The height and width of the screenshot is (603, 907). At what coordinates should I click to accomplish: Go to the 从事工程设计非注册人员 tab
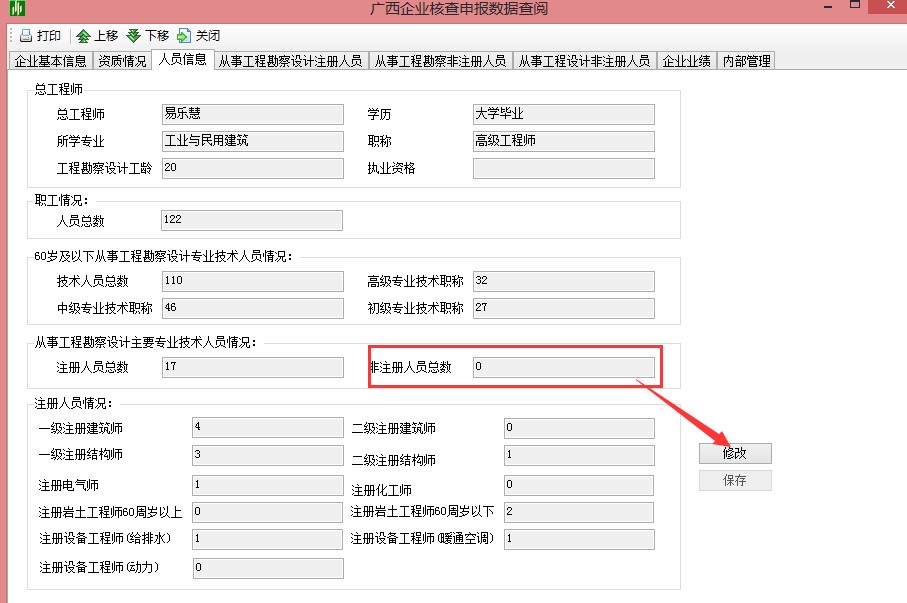584,61
